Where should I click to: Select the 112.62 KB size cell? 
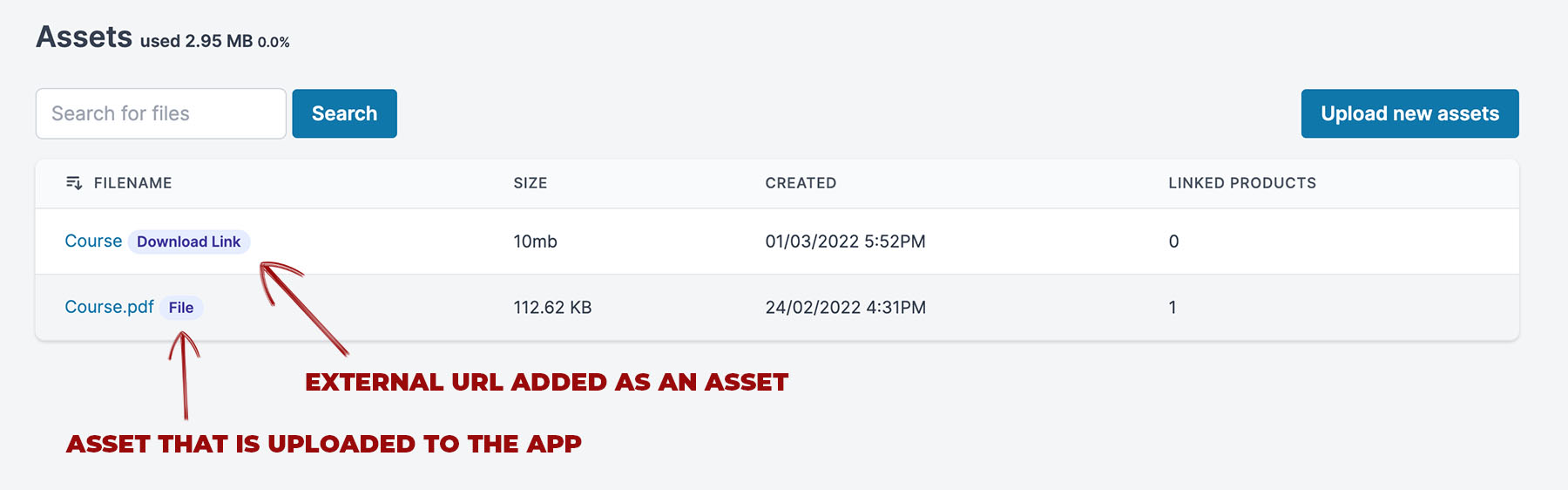[x=552, y=308]
